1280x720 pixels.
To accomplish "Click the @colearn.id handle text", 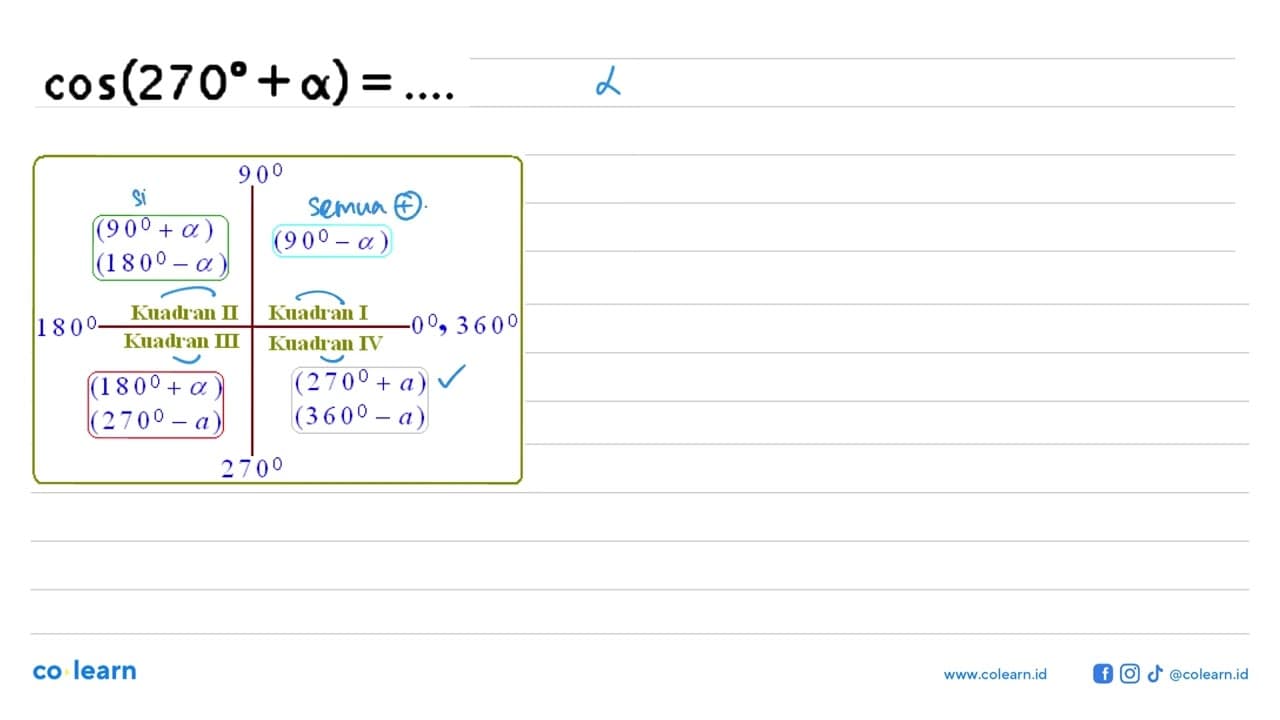I will point(1208,674).
